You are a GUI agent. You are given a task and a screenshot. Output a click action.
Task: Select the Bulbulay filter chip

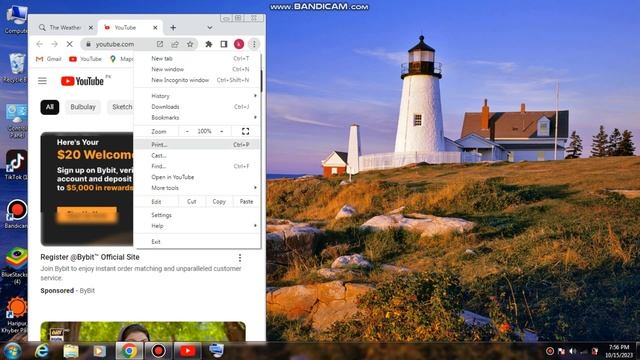pyautogui.click(x=83, y=107)
